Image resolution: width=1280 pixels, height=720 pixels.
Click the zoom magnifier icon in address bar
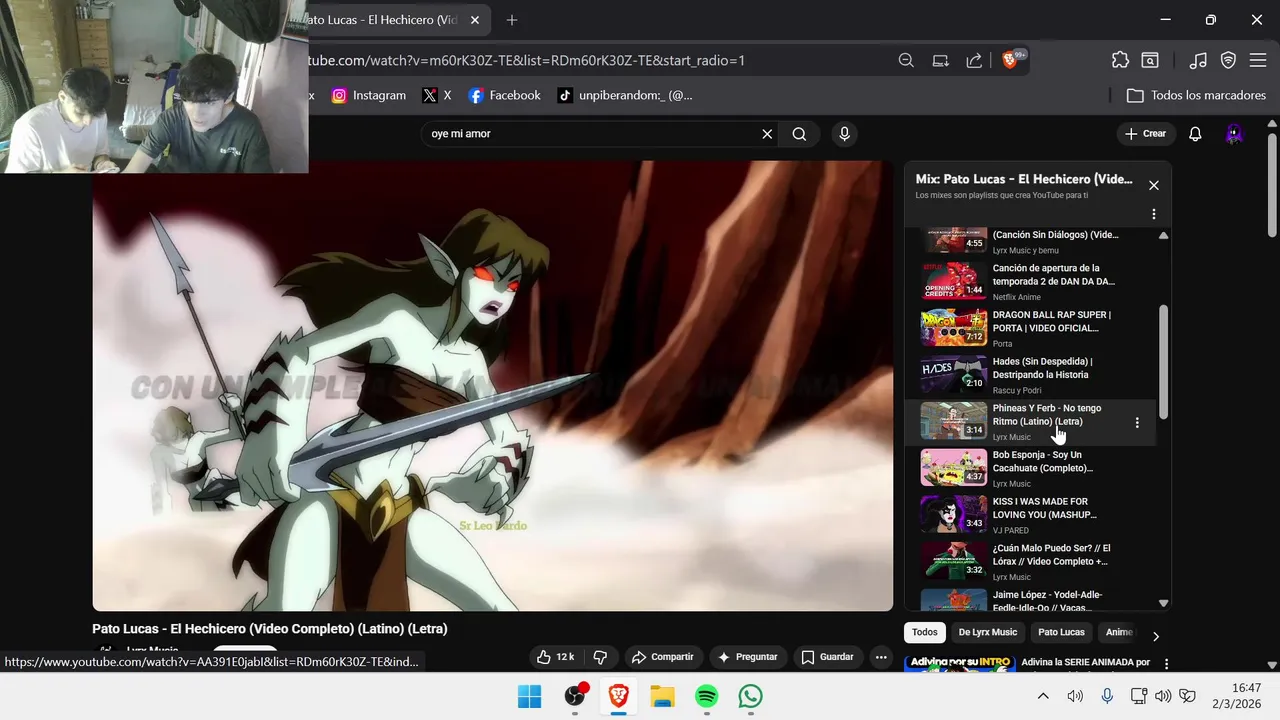pyautogui.click(x=906, y=60)
